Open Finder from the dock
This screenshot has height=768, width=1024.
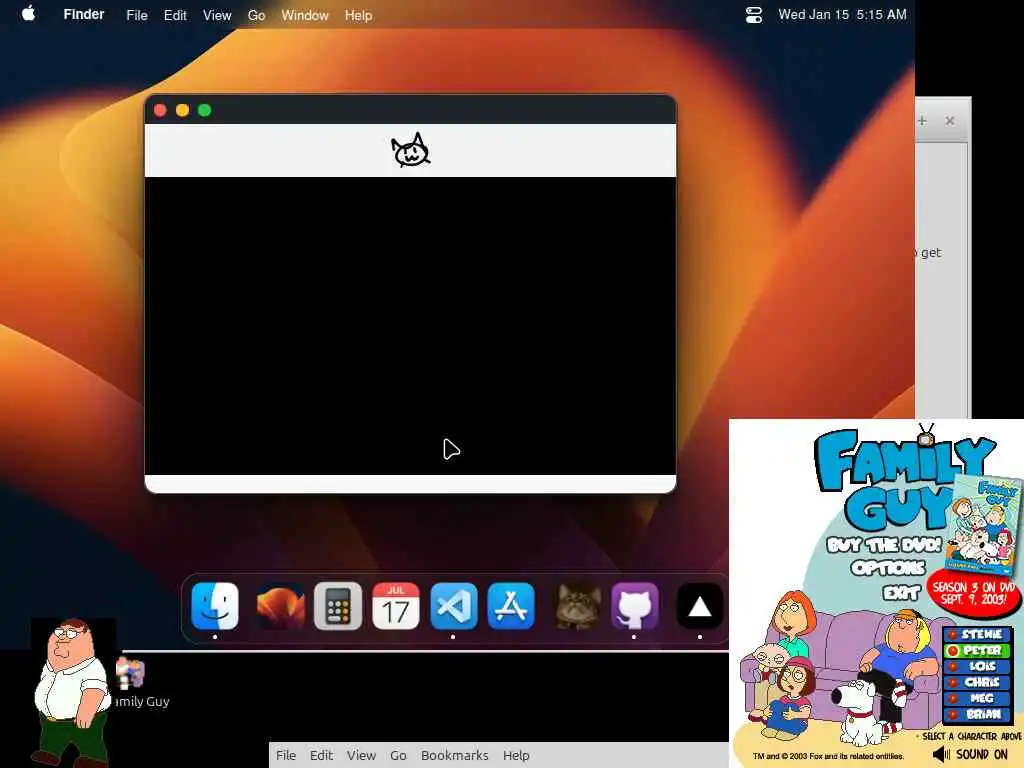(215, 605)
